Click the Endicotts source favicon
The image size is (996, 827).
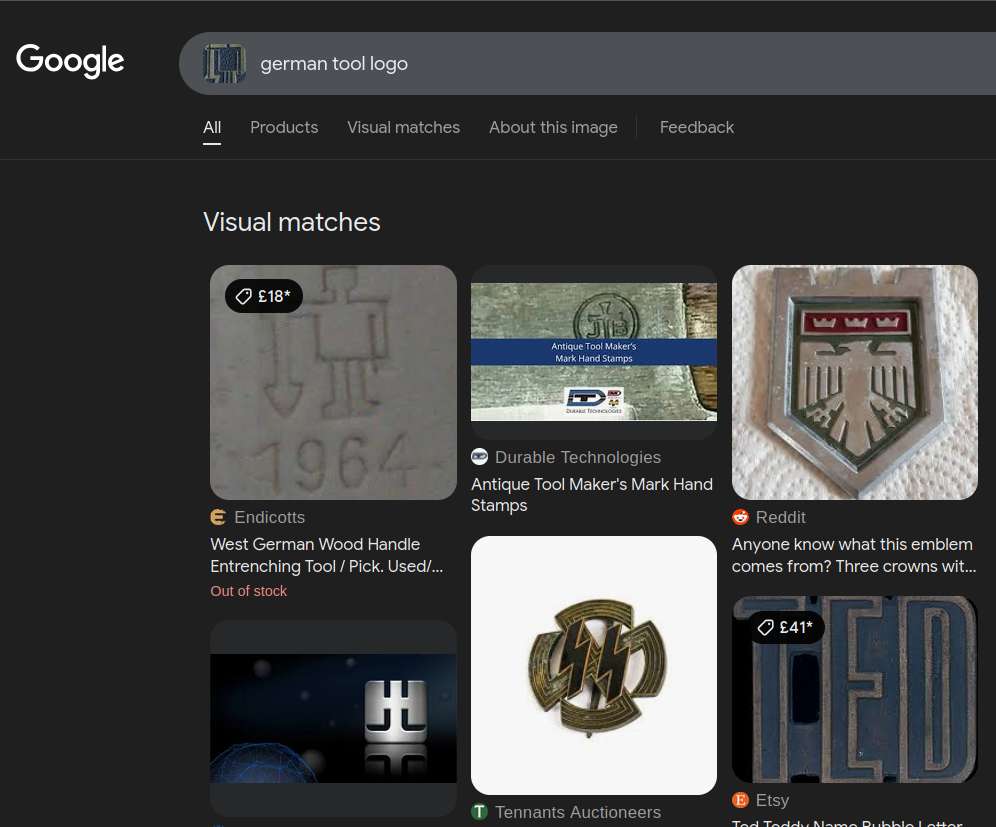218,518
